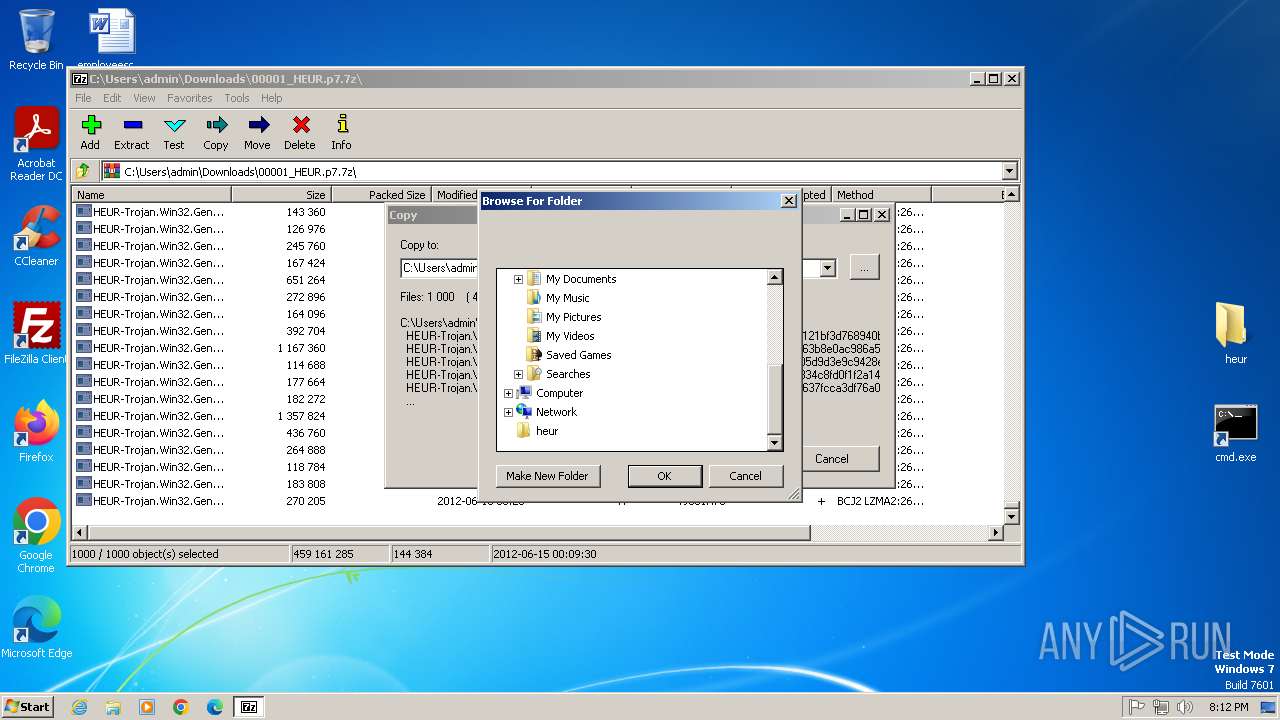Open Firefox desktop icon
The height and width of the screenshot is (720, 1280).
pyautogui.click(x=36, y=432)
